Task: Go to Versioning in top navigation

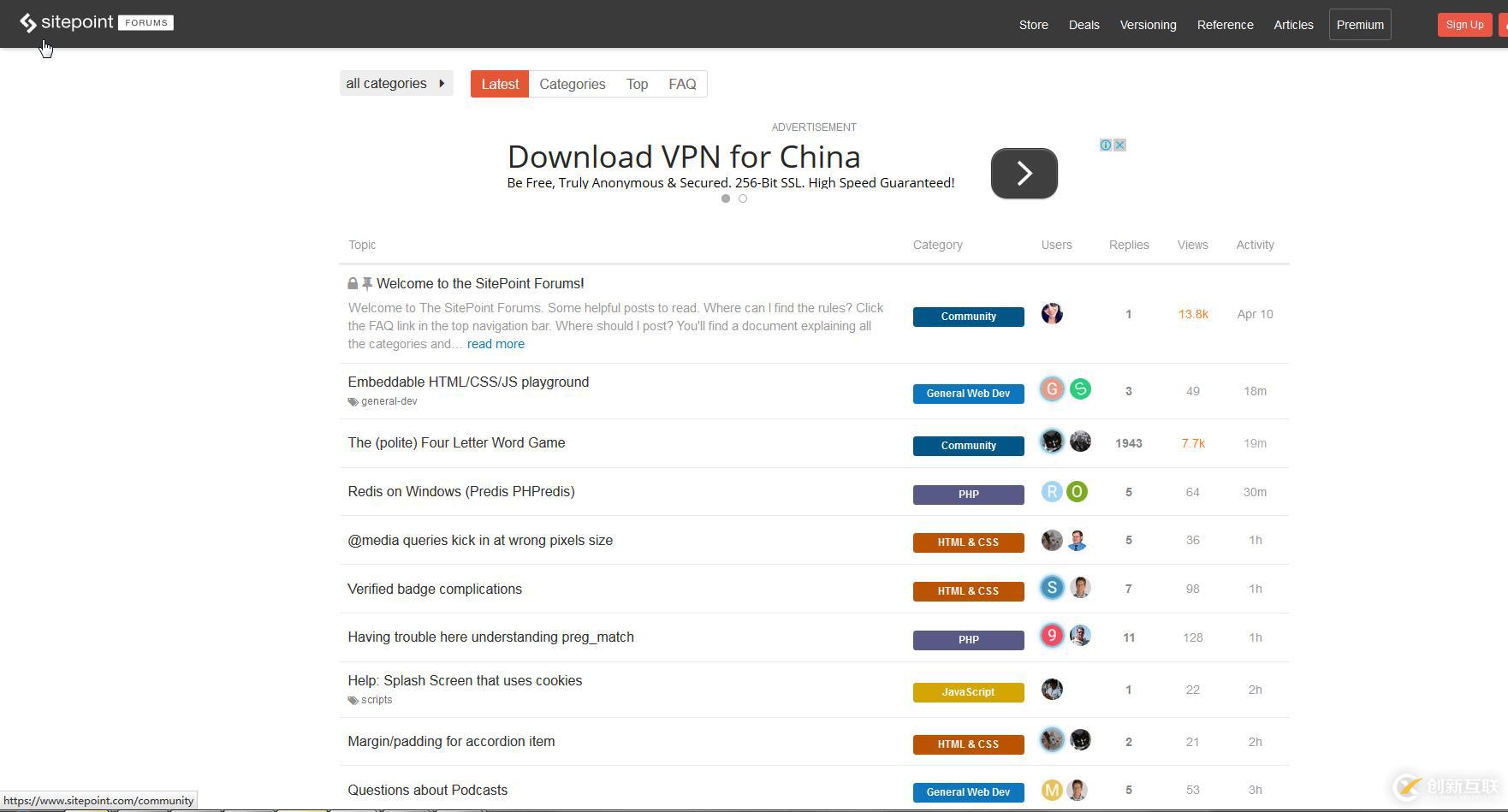Action: 1149,25
